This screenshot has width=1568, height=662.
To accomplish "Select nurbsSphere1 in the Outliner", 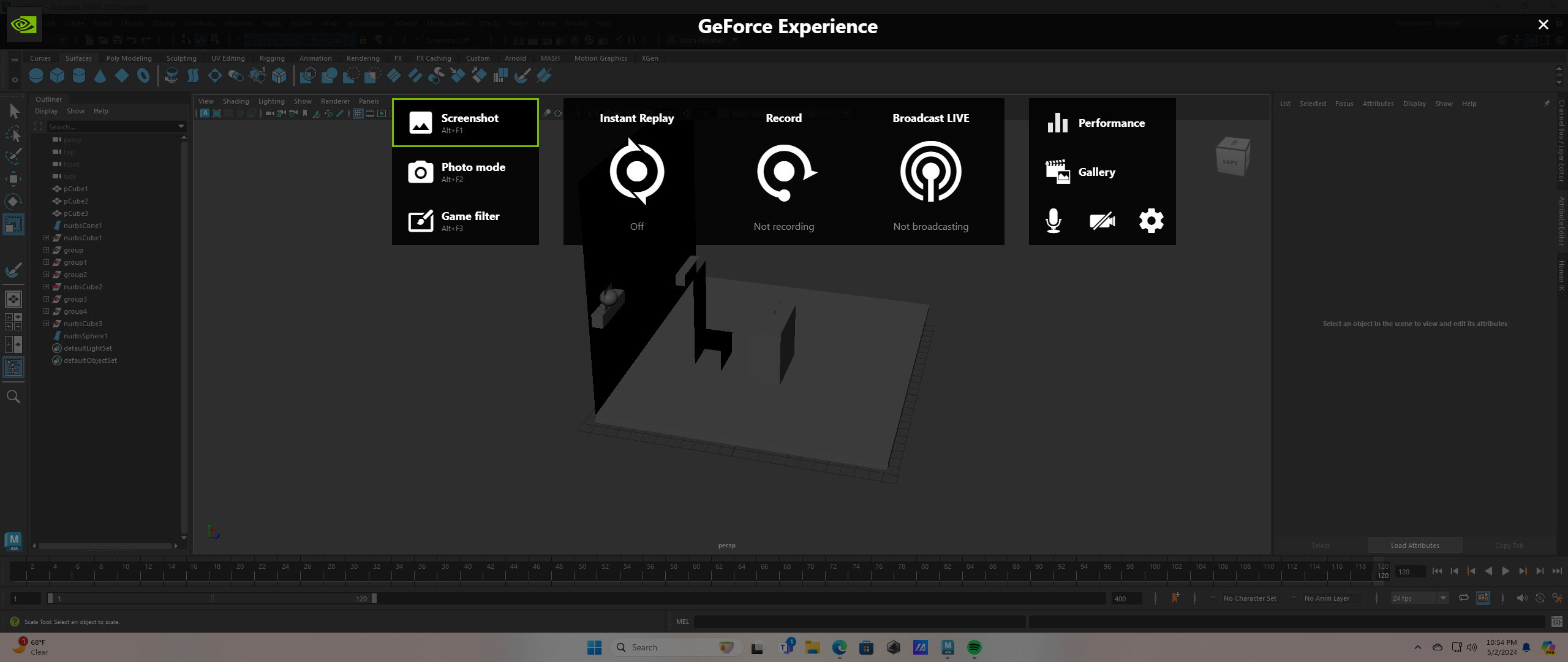I will point(85,336).
